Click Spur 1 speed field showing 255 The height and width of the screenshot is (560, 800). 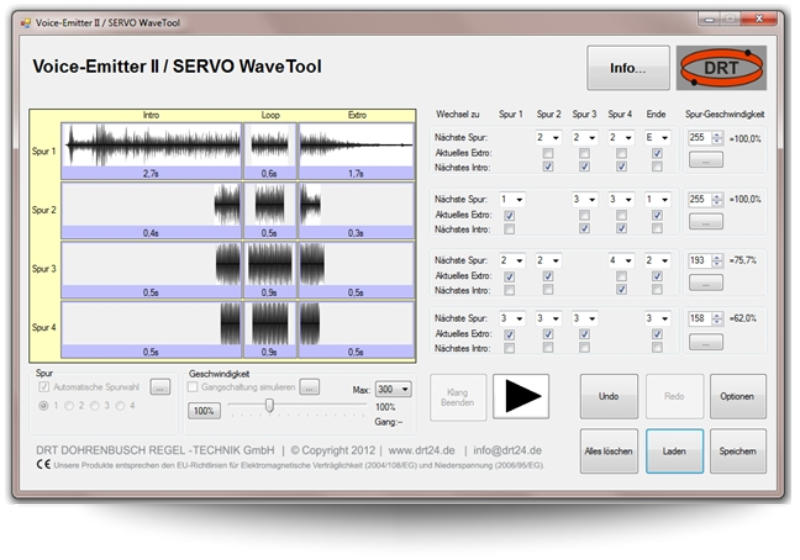pyautogui.click(x=699, y=138)
